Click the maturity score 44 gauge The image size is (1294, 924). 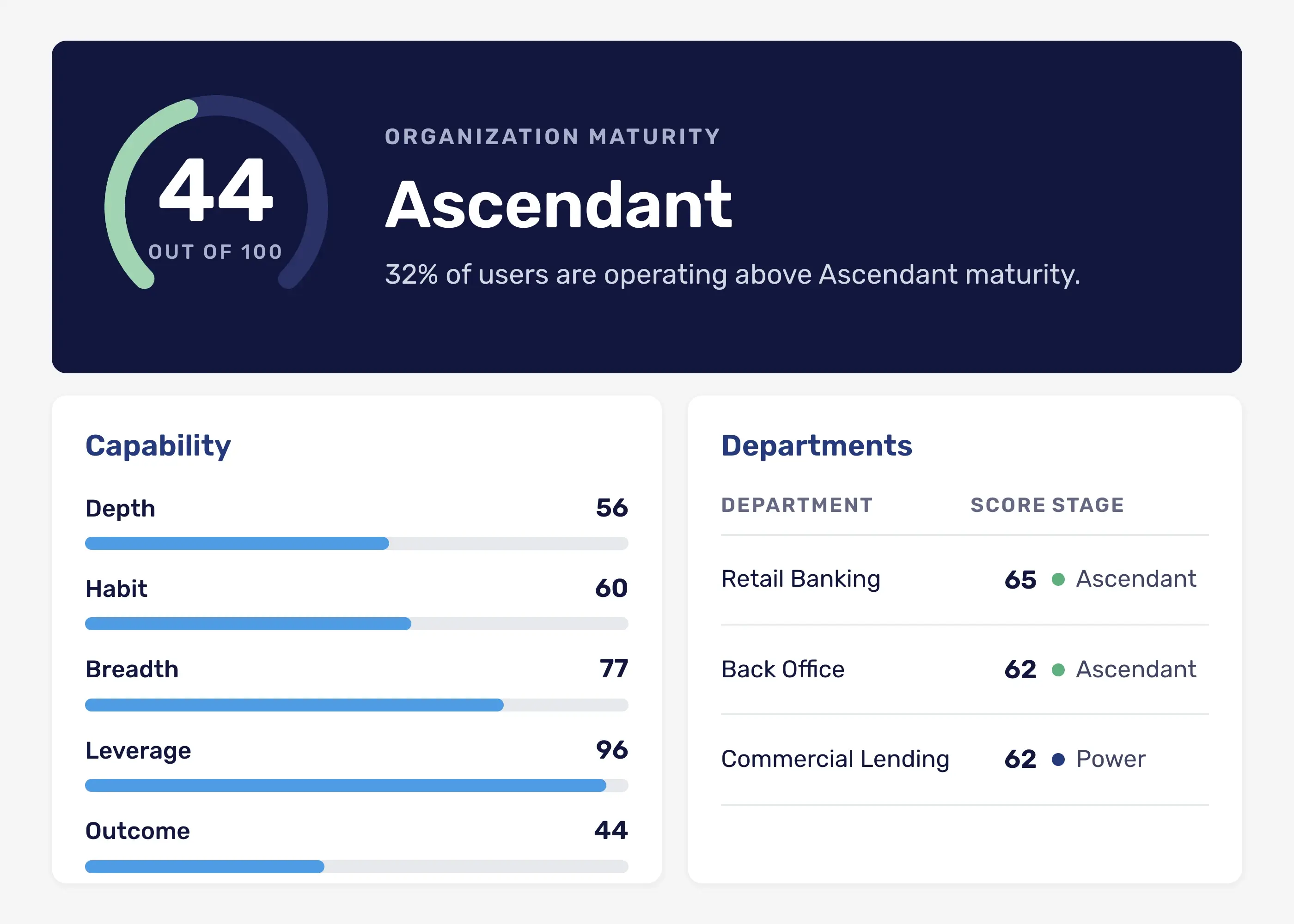coord(216,192)
